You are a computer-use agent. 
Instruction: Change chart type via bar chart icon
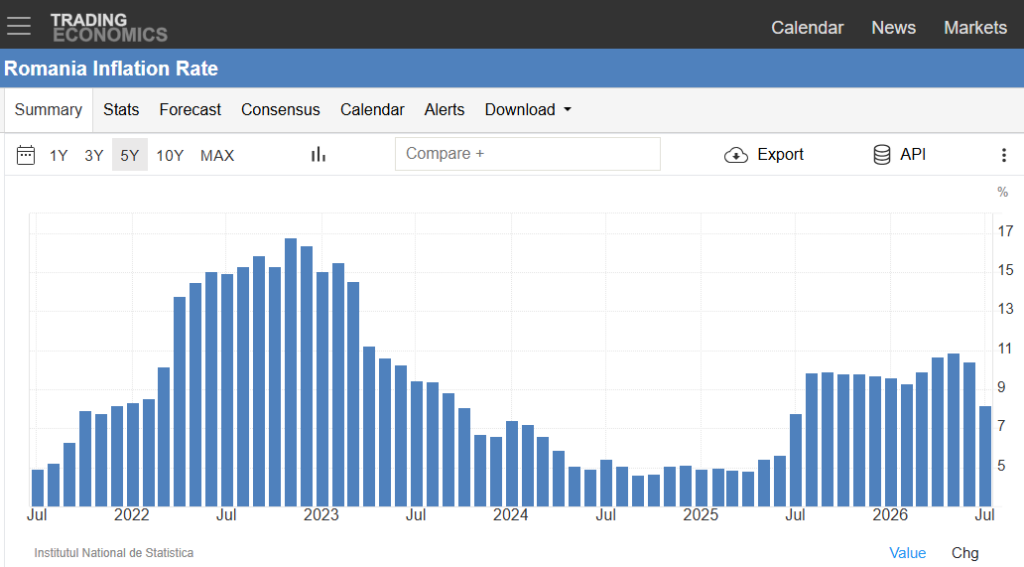(x=318, y=154)
